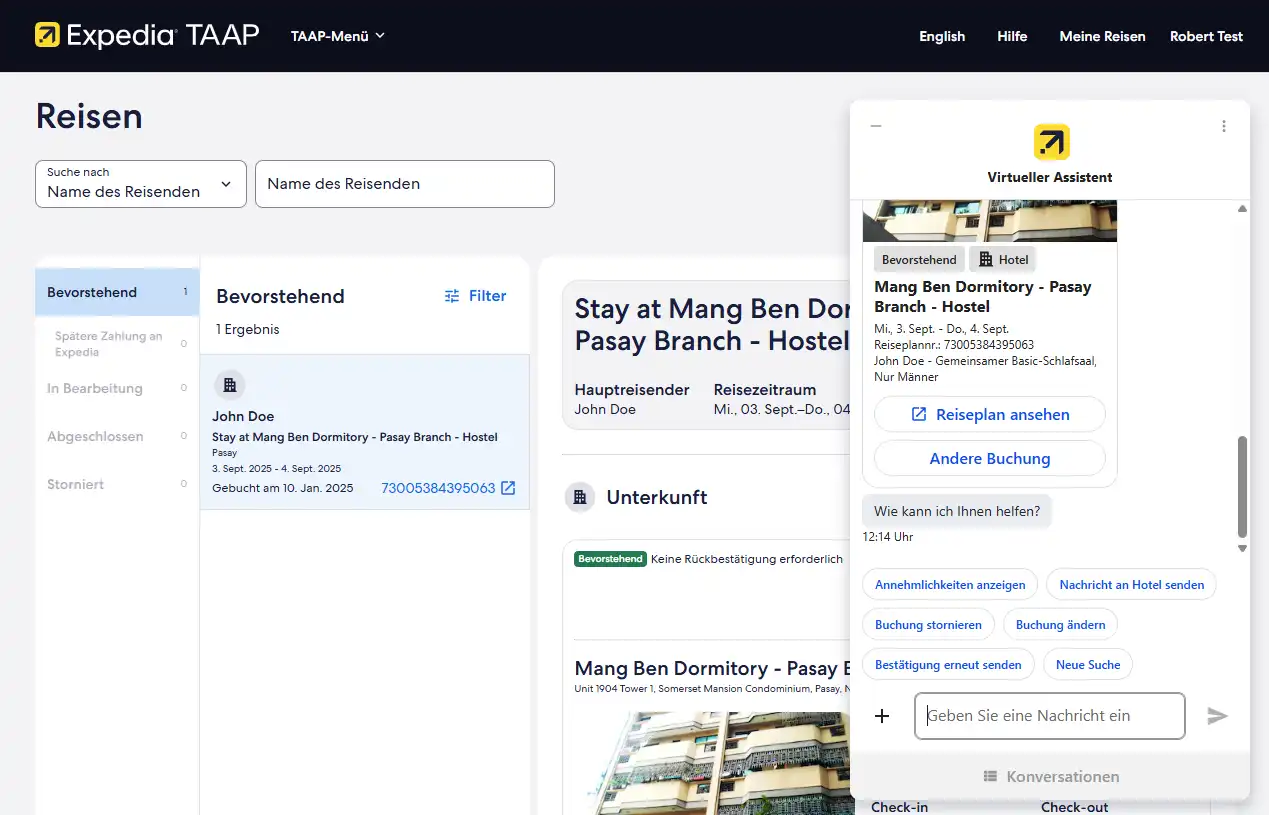Open the Robert Test account menu
Viewport: 1269px width, 815px height.
coord(1206,36)
